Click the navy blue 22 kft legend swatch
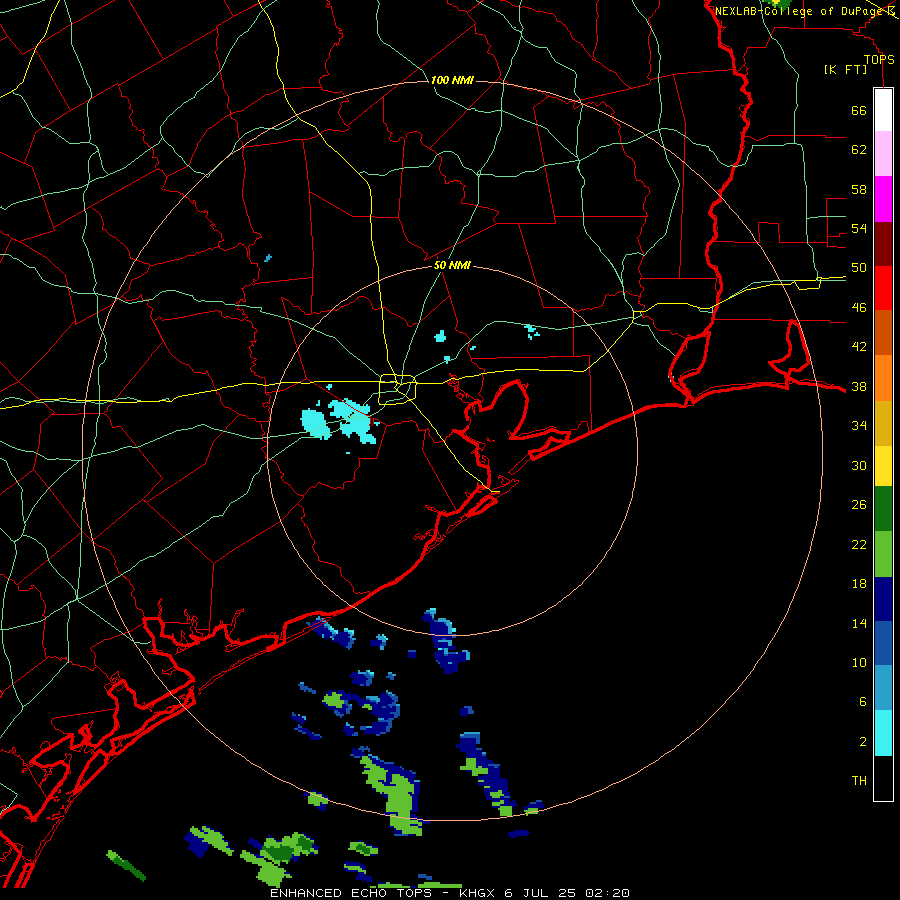 click(883, 599)
